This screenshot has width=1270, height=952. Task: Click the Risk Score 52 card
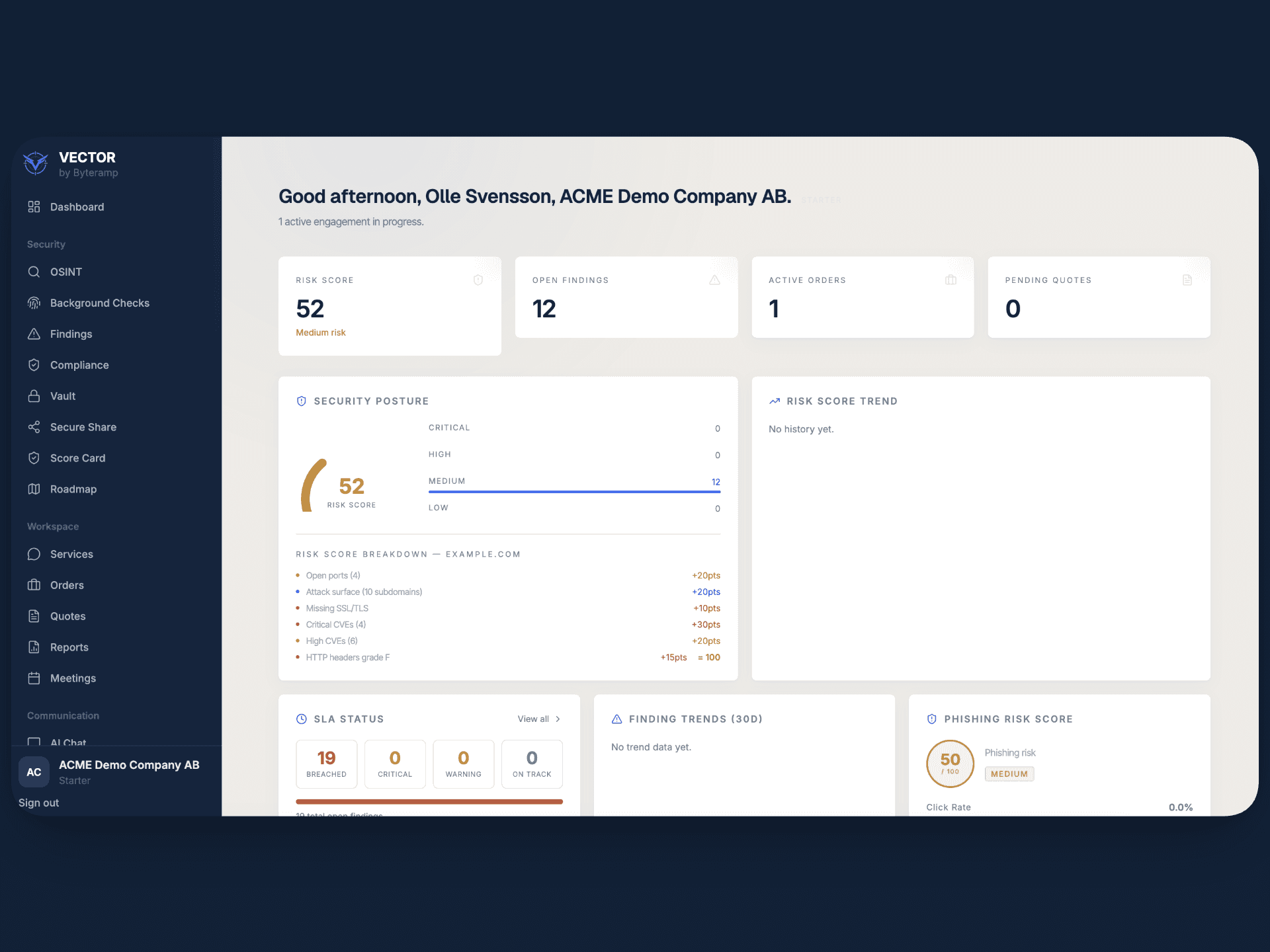[x=390, y=306]
